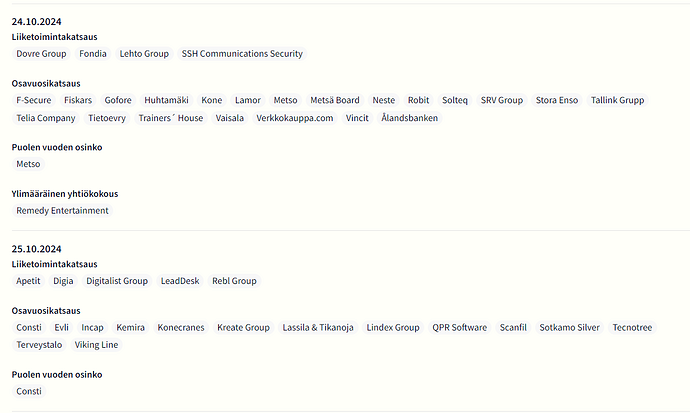Click the Lamor tag
The image size is (690, 413).
point(248,100)
